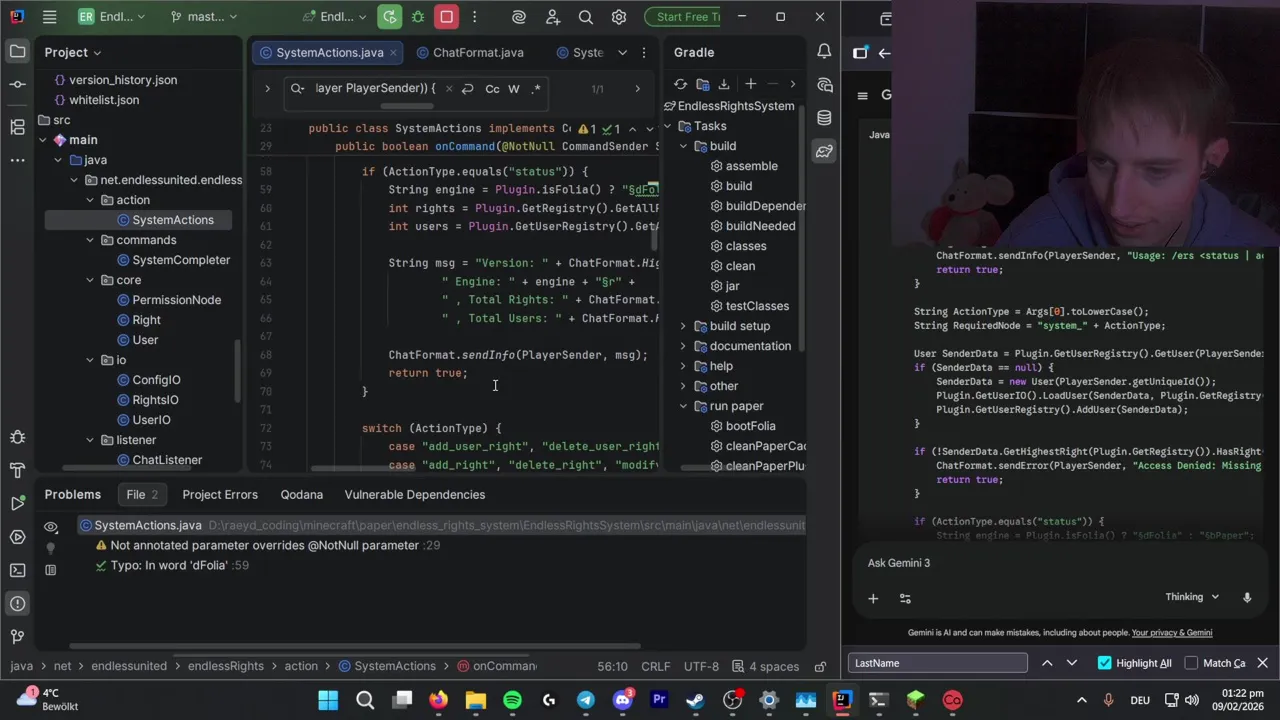Insert new line icon in find bar
Viewport: 1280px width, 720px height.
point(467,88)
